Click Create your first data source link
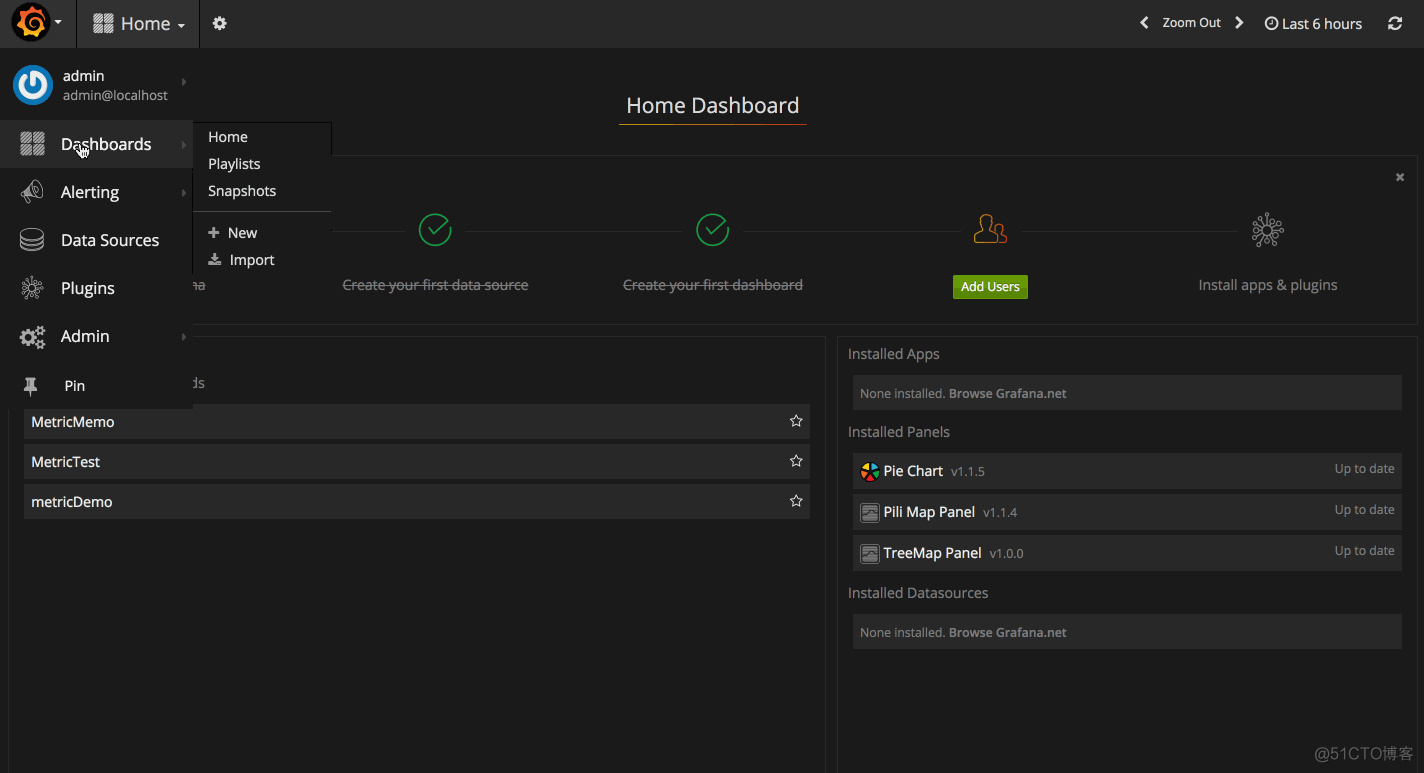The width and height of the screenshot is (1424, 773). (435, 285)
